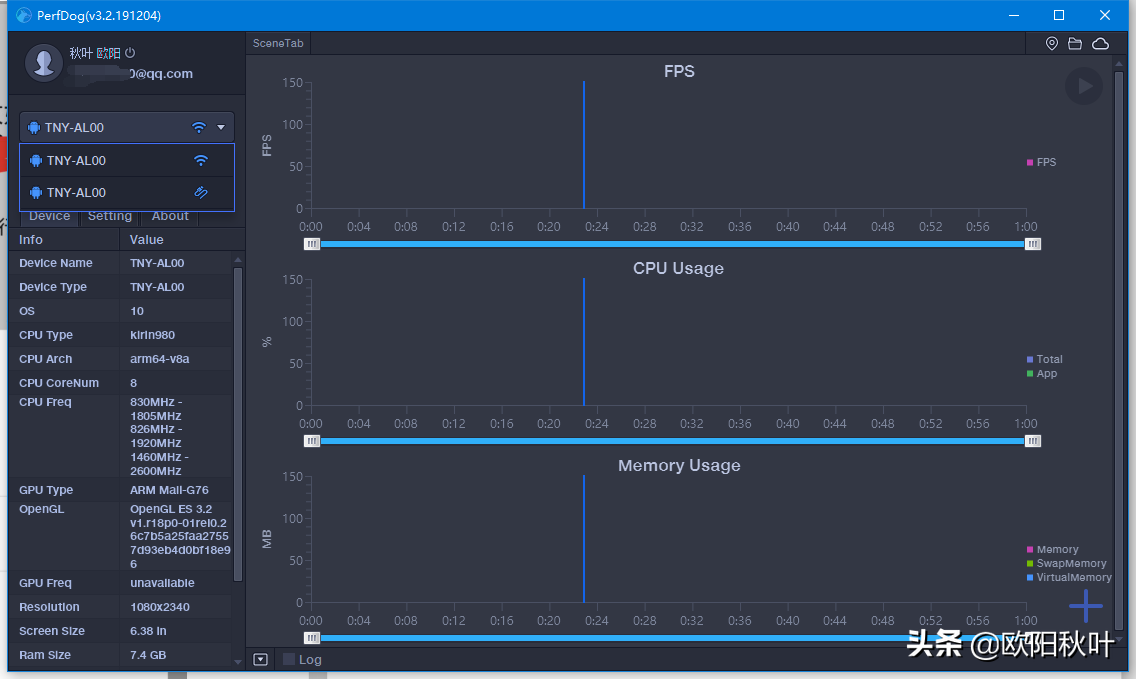This screenshot has height=679, width=1136.
Task: Select the Ram Size value 7.4 GB
Action: [x=148, y=655]
